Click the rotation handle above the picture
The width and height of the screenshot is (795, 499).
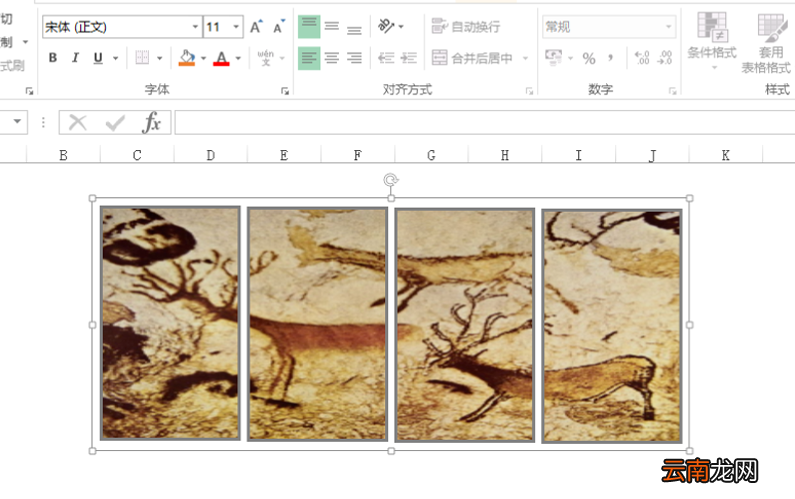tap(390, 180)
